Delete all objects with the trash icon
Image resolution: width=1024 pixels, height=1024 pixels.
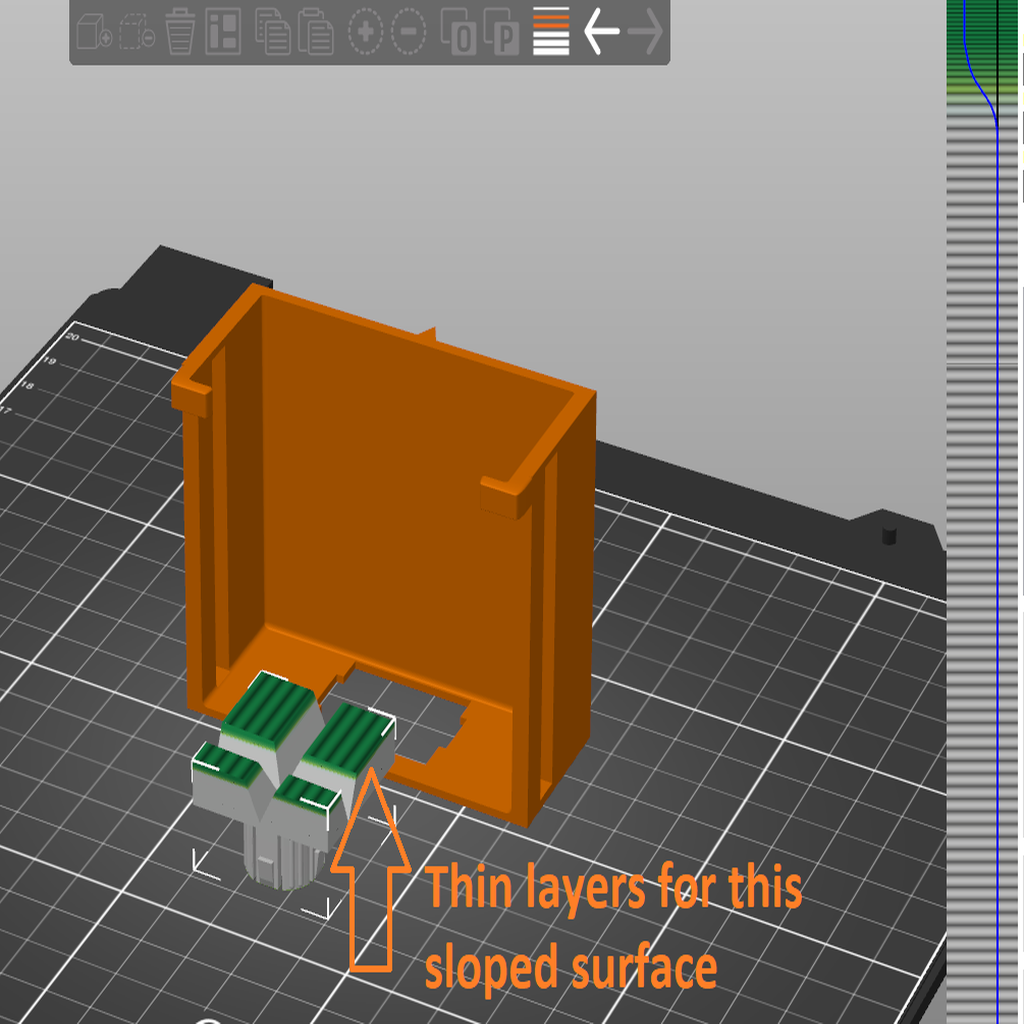pyautogui.click(x=180, y=33)
